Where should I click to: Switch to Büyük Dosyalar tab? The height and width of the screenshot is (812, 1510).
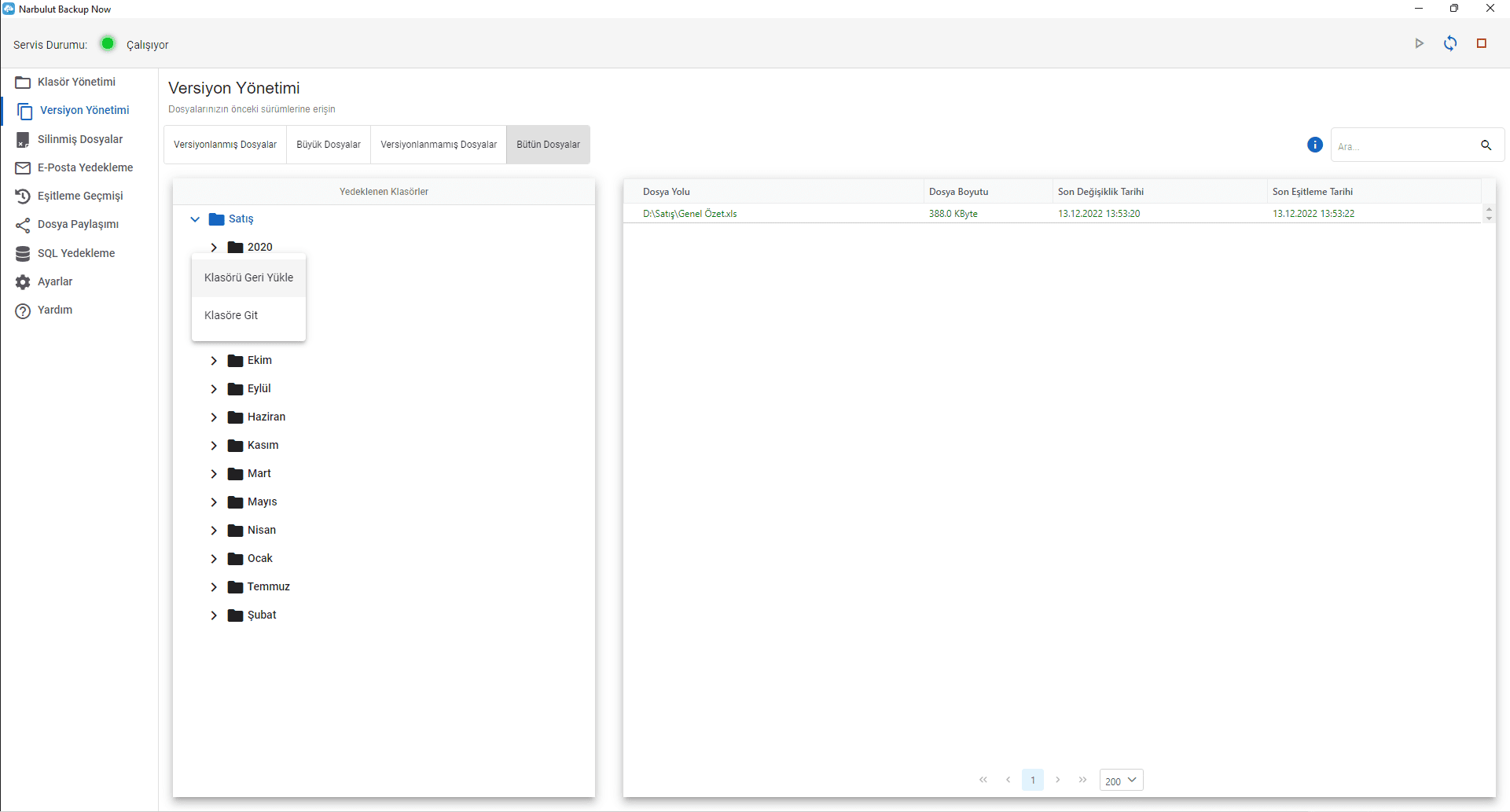coord(329,145)
